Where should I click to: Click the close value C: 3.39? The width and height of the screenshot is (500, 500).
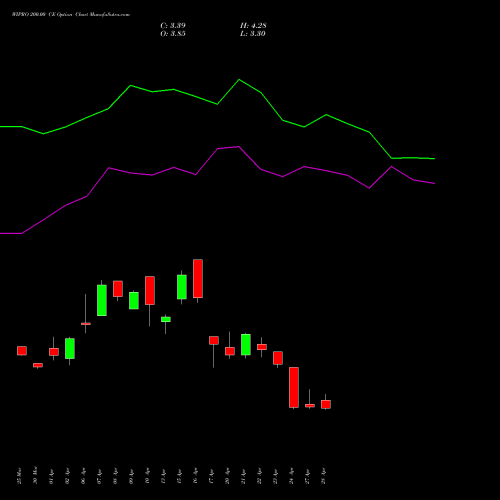(x=173, y=26)
